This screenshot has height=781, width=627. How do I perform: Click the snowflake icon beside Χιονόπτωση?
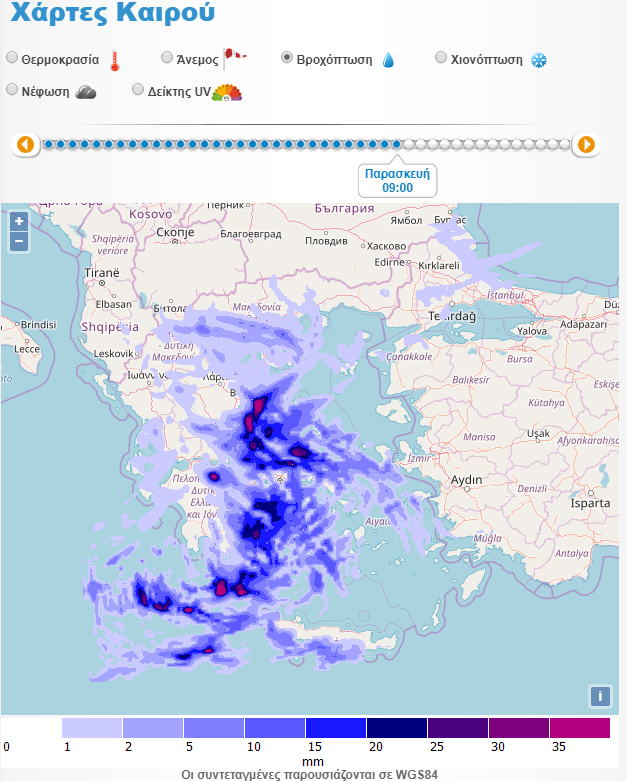coord(539,60)
